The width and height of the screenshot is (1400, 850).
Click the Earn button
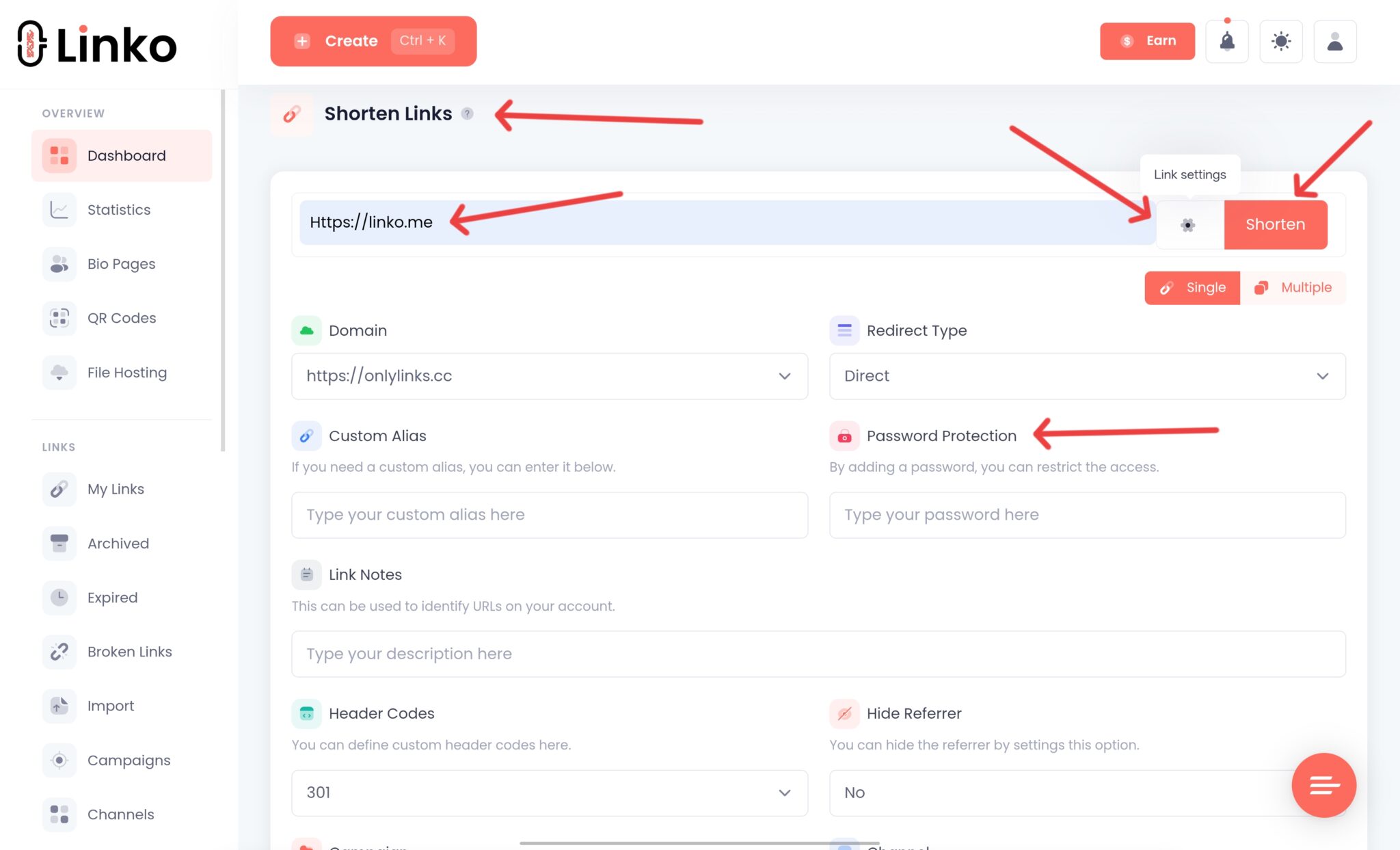coord(1147,41)
